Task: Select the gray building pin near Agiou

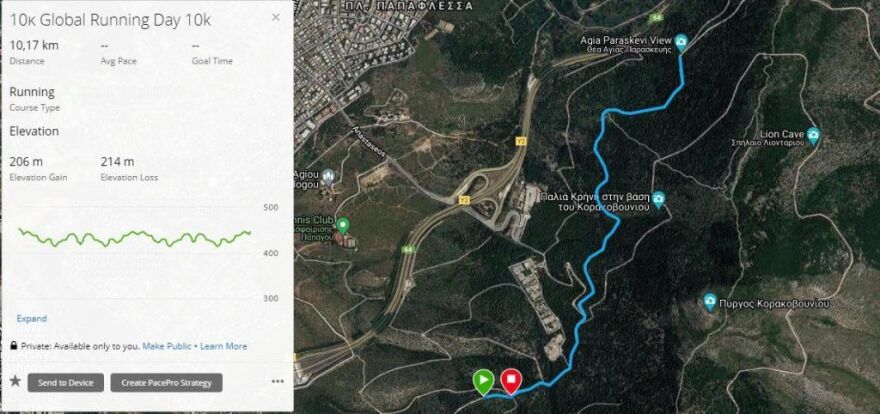Action: point(329,177)
